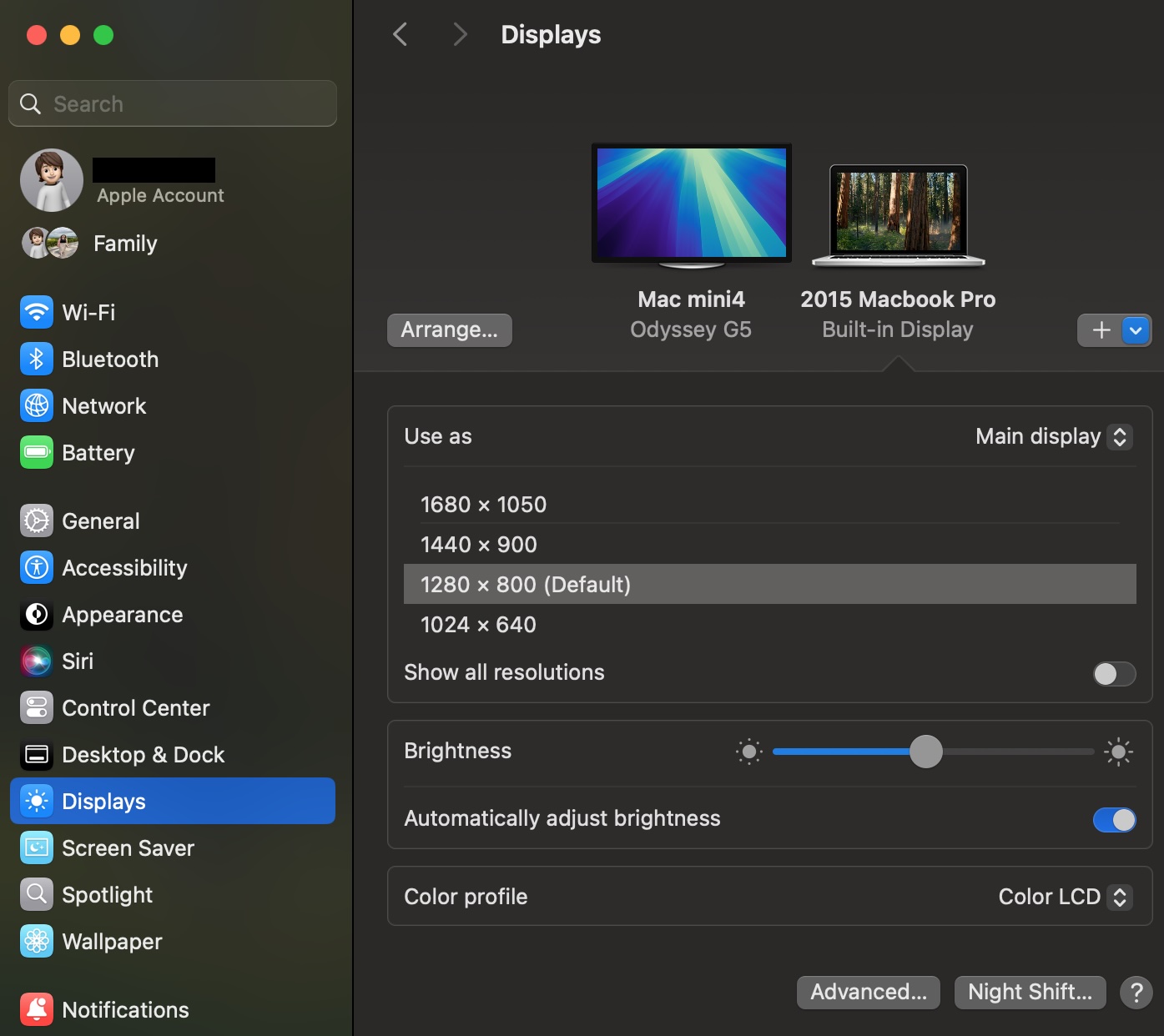Open Siri settings from sidebar
1164x1036 pixels.
click(173, 661)
